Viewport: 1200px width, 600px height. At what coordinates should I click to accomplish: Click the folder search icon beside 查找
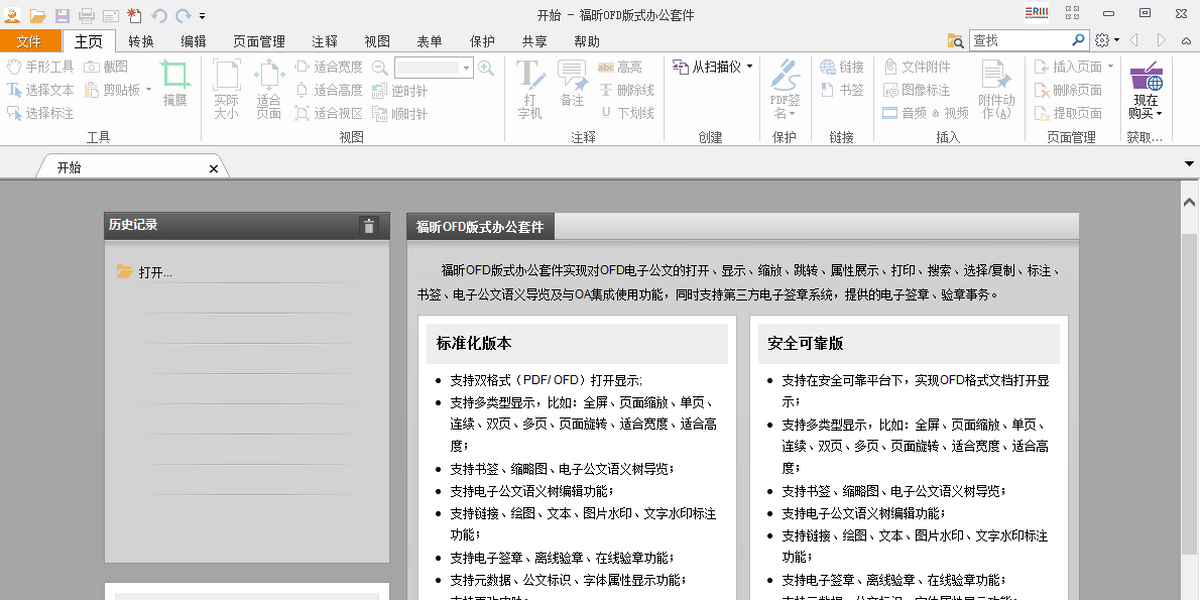pos(955,40)
